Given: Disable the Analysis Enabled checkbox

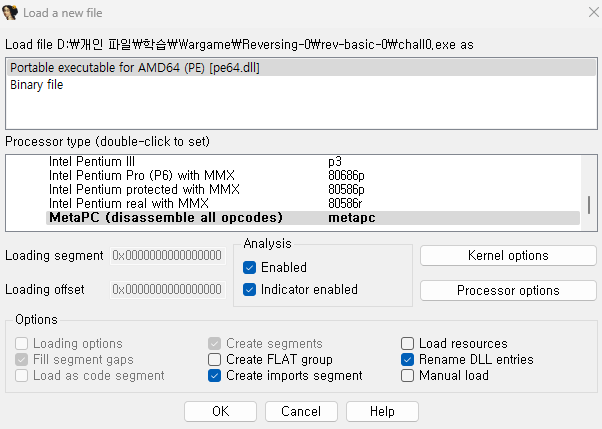Looking at the screenshot, I should pyautogui.click(x=250, y=268).
